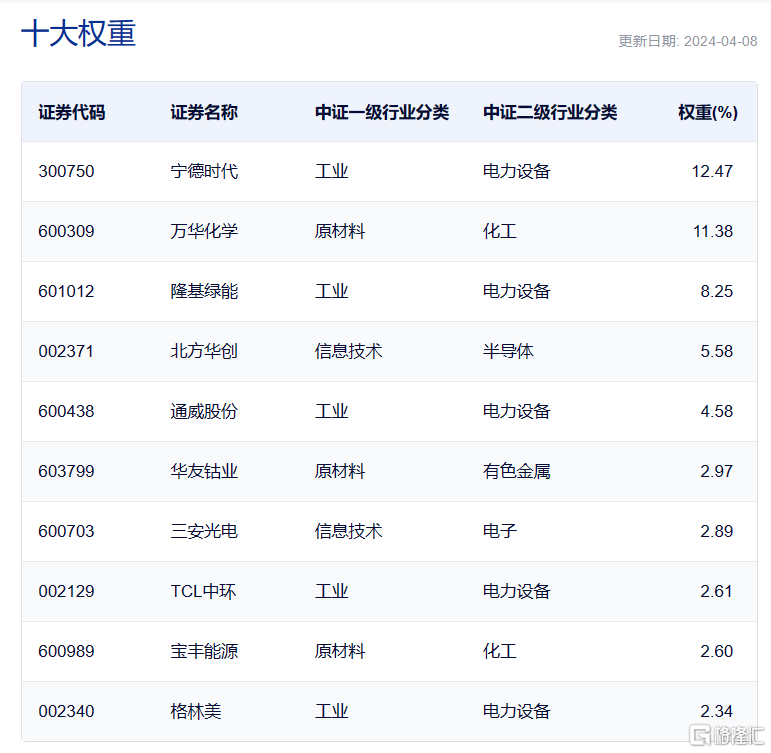Select stock code 600703

[x=66, y=531]
